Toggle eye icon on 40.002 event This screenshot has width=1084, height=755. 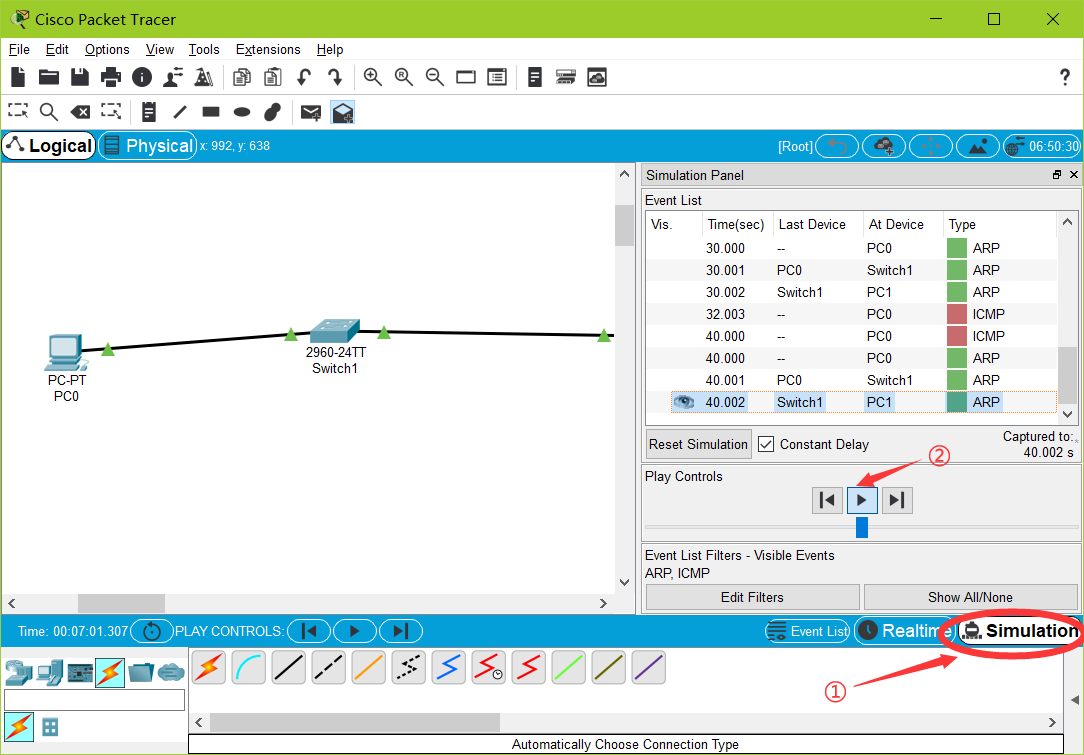[x=684, y=402]
